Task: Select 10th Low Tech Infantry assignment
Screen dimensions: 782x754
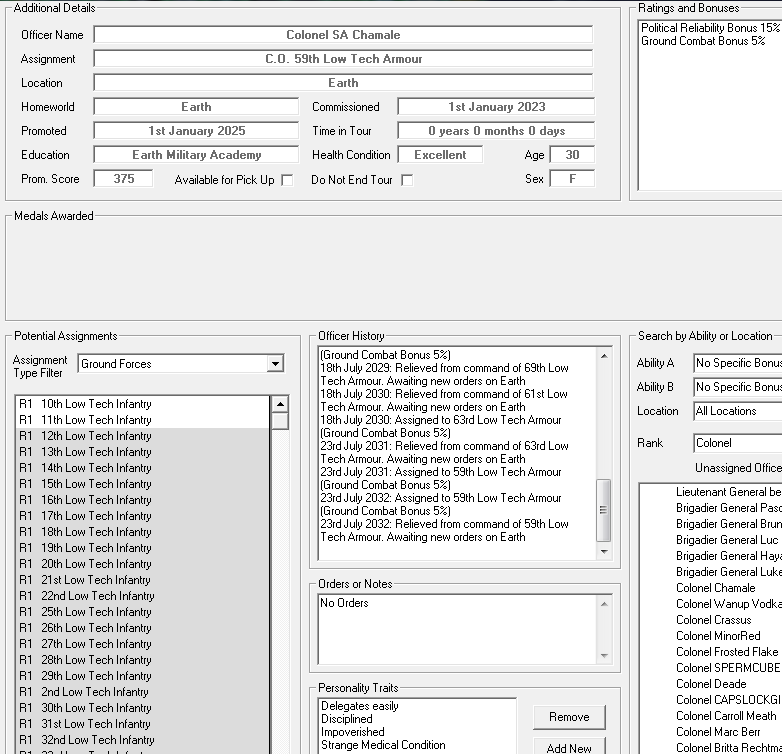Action: (143, 404)
